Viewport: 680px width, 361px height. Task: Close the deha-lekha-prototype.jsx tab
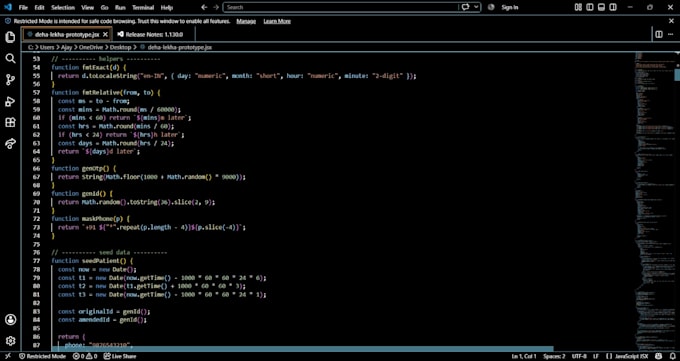click(x=105, y=34)
